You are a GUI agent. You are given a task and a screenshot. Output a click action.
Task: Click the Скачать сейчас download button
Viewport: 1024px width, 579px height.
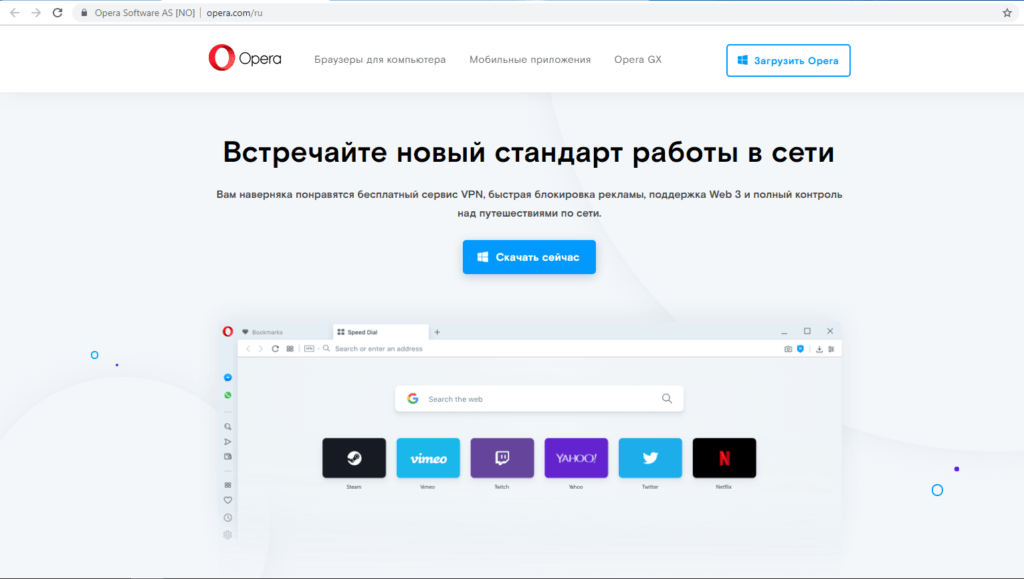529,257
